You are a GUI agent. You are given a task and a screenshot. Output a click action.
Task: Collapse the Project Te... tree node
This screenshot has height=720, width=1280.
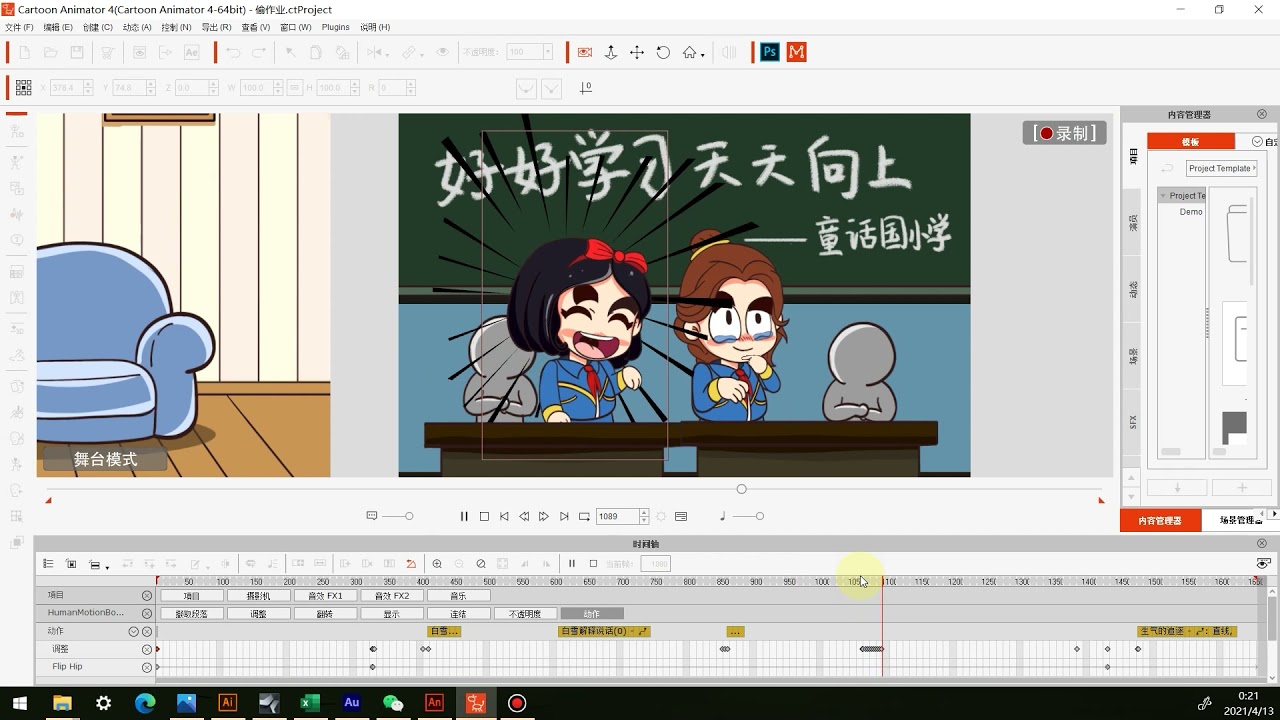1164,196
